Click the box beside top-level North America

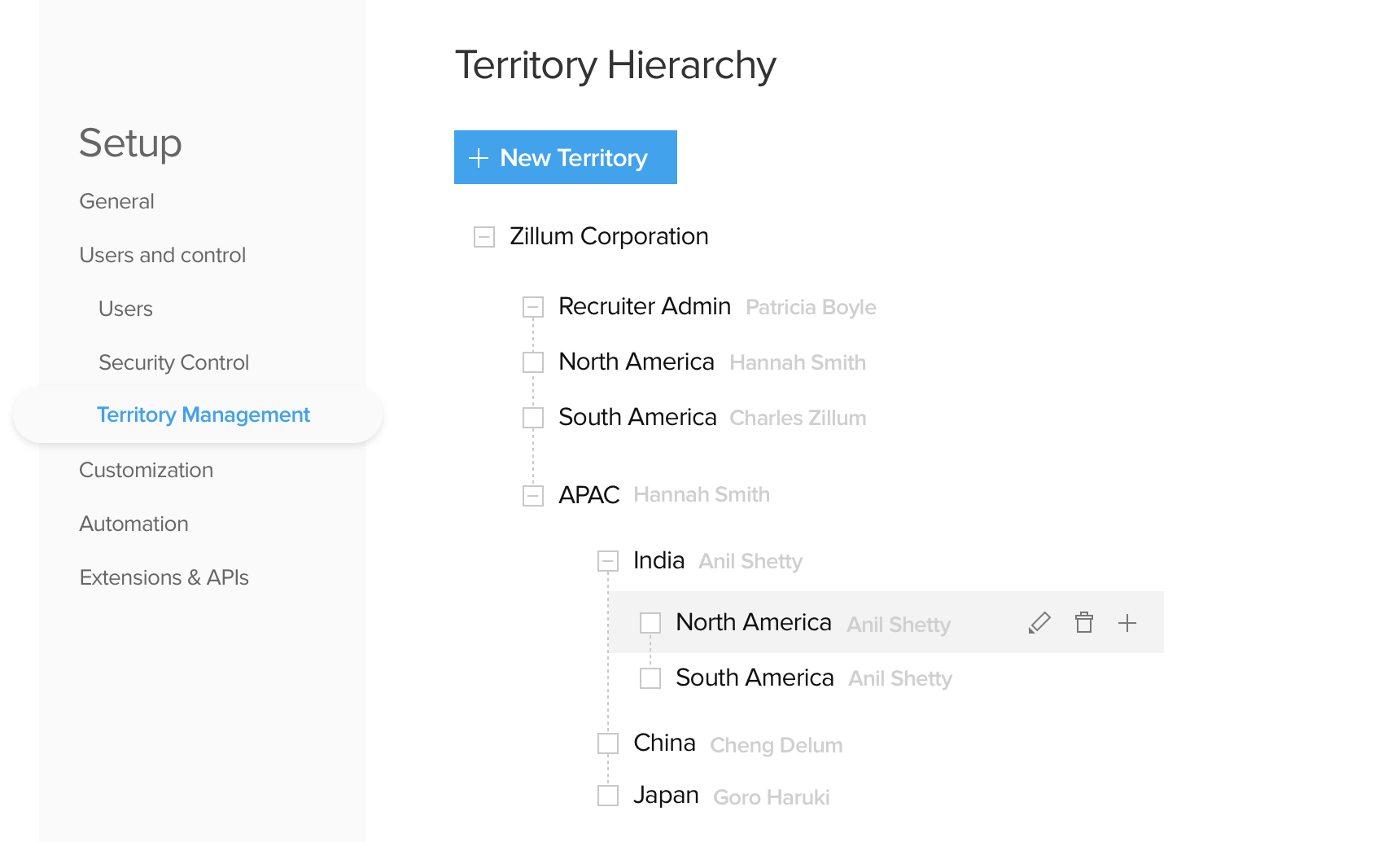click(533, 362)
